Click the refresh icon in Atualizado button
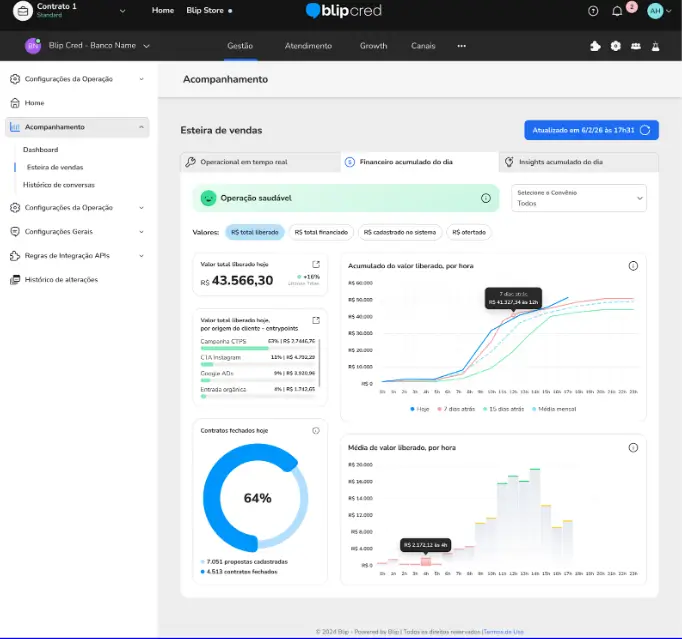 pos(645,130)
